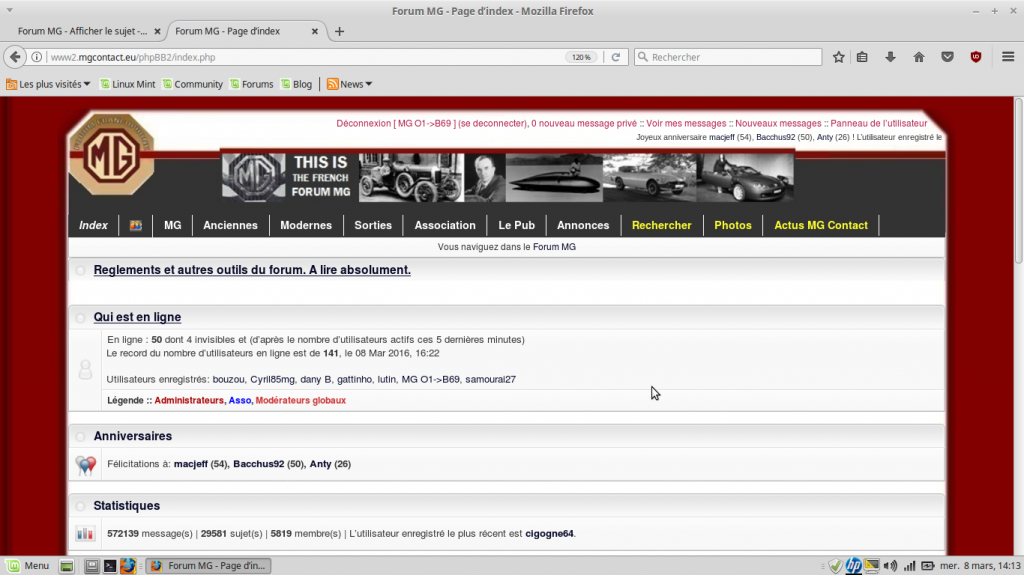The width and height of the screenshot is (1024, 575).
Task: Open the Pocket icon in toolbar
Action: click(x=948, y=57)
